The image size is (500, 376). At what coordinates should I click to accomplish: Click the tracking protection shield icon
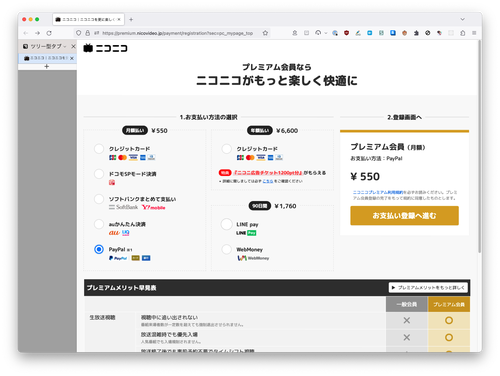78,33
